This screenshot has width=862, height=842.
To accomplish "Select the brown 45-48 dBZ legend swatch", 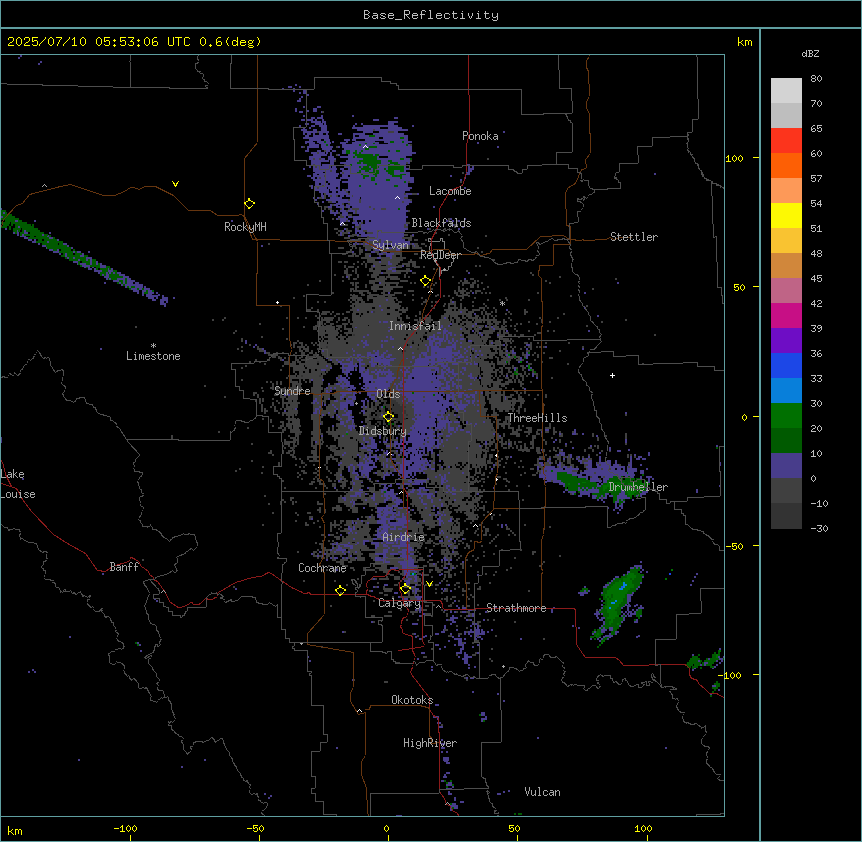I will [786, 265].
